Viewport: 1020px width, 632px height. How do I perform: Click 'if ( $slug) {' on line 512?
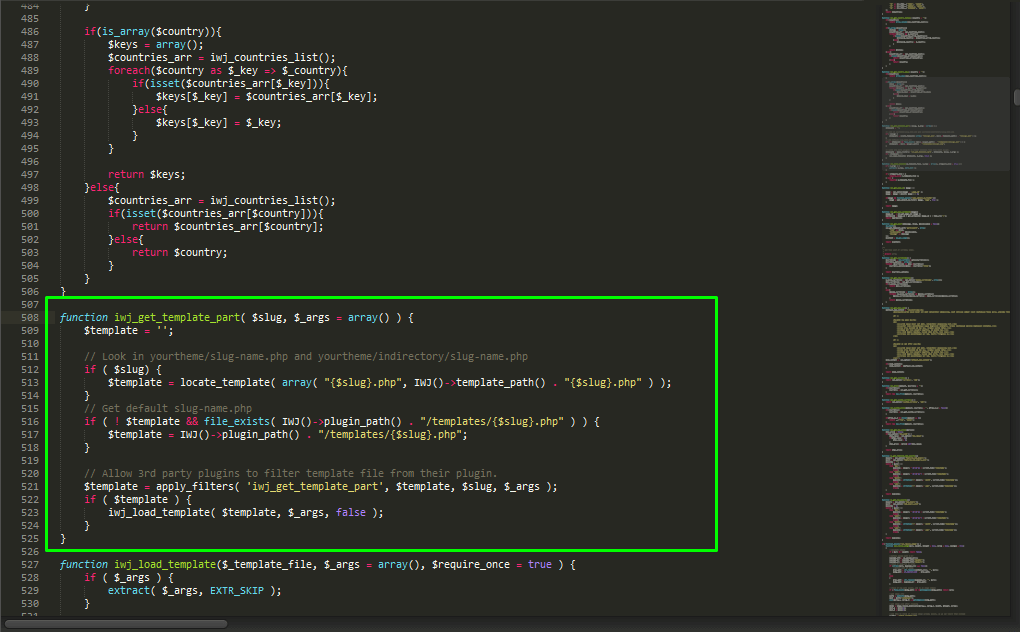click(x=123, y=369)
